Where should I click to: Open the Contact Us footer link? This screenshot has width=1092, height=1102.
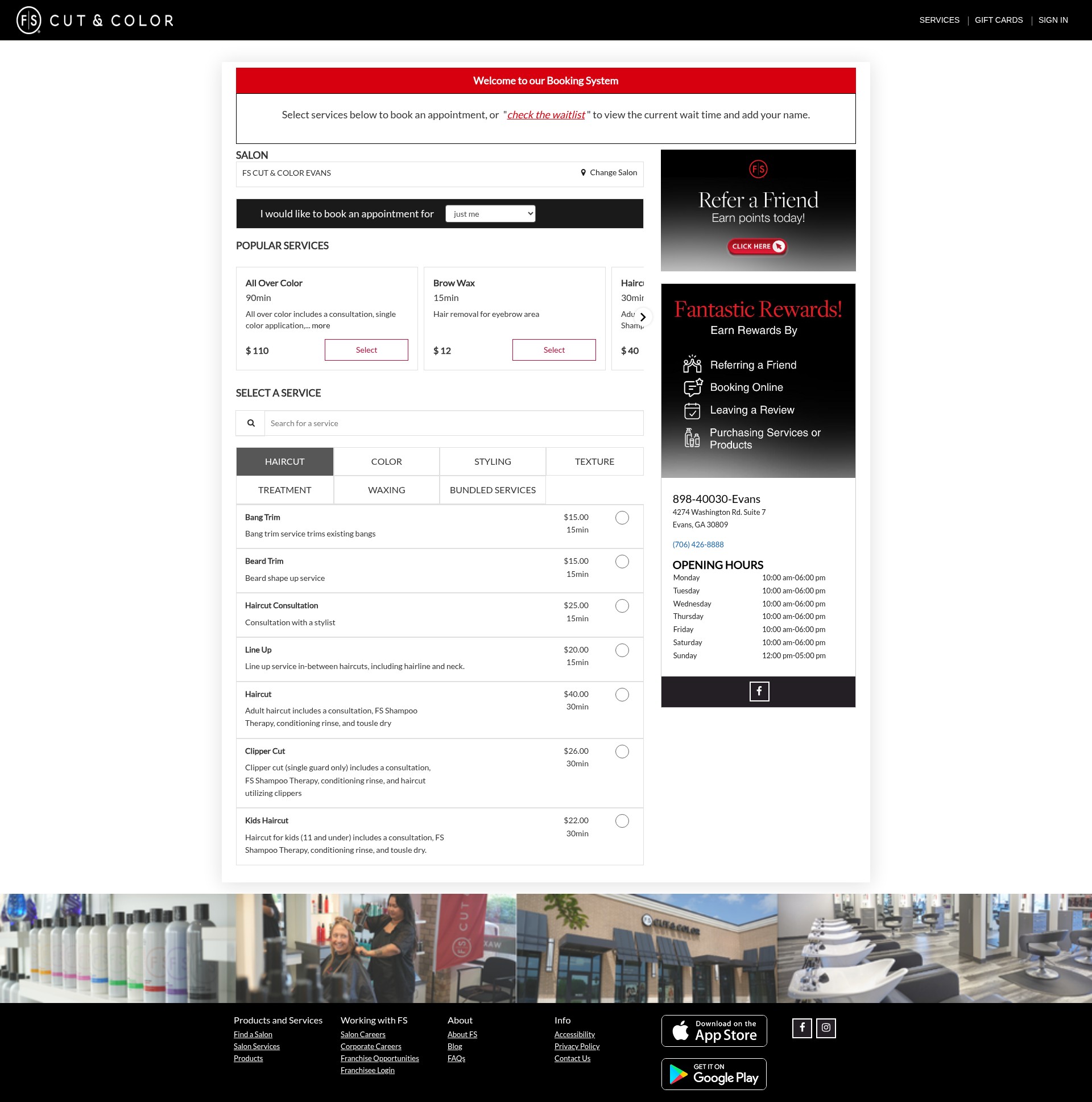(572, 1058)
